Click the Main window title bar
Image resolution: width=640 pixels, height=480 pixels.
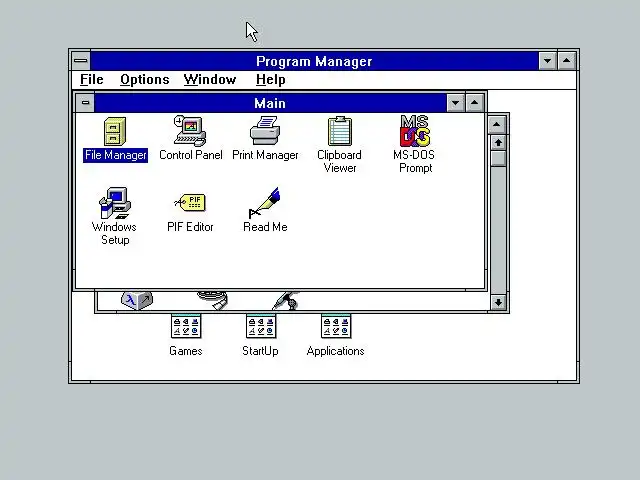click(270, 103)
